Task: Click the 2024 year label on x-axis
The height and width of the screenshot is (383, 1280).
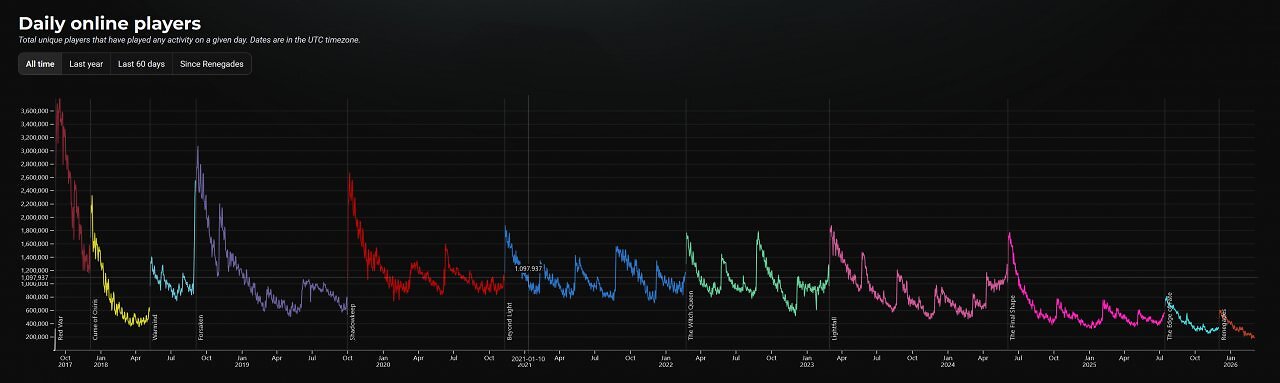Action: coord(948,364)
